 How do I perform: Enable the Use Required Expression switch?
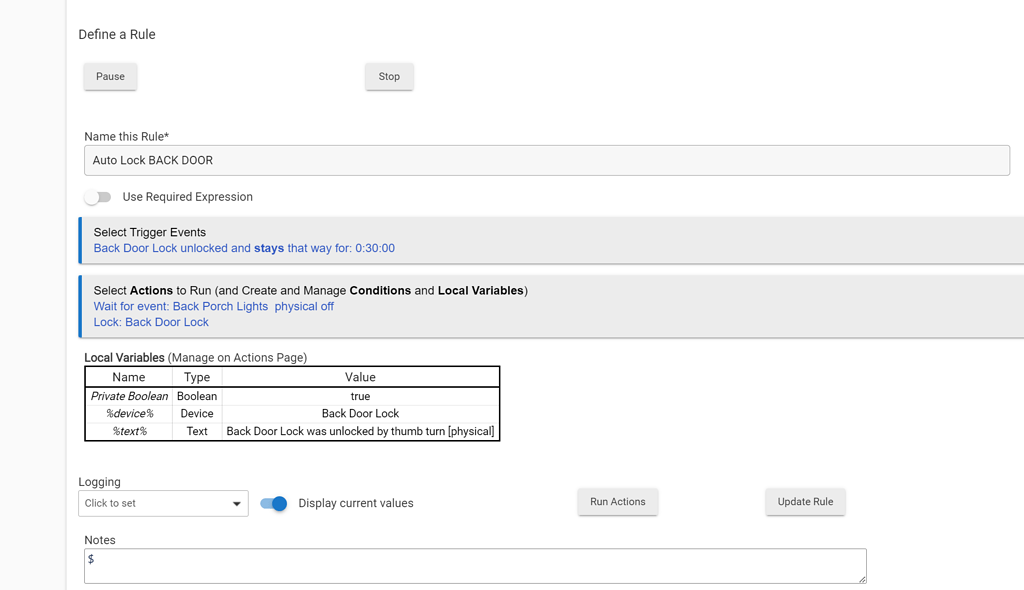[x=98, y=197]
